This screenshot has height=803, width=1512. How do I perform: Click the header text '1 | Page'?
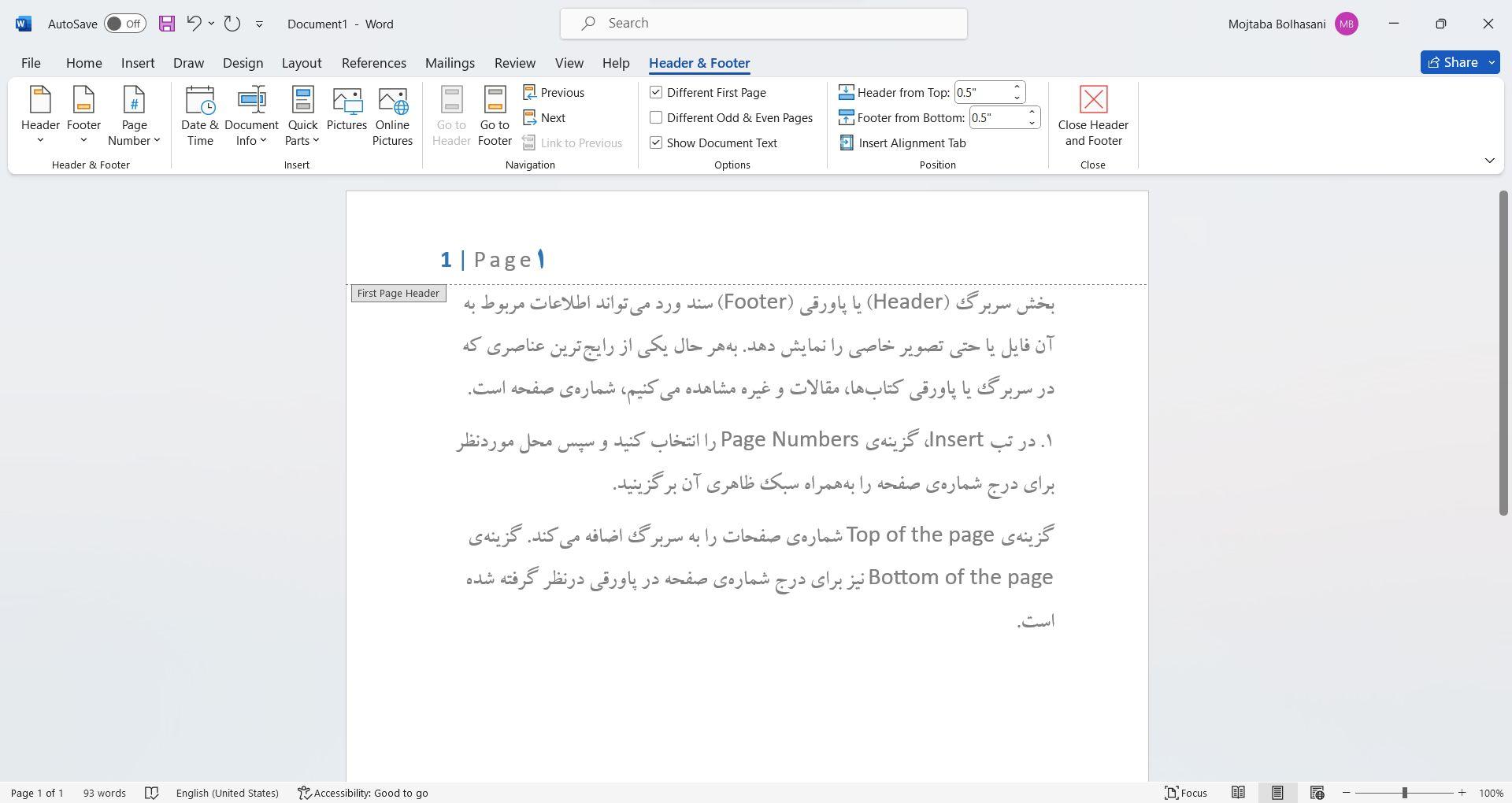[486, 260]
